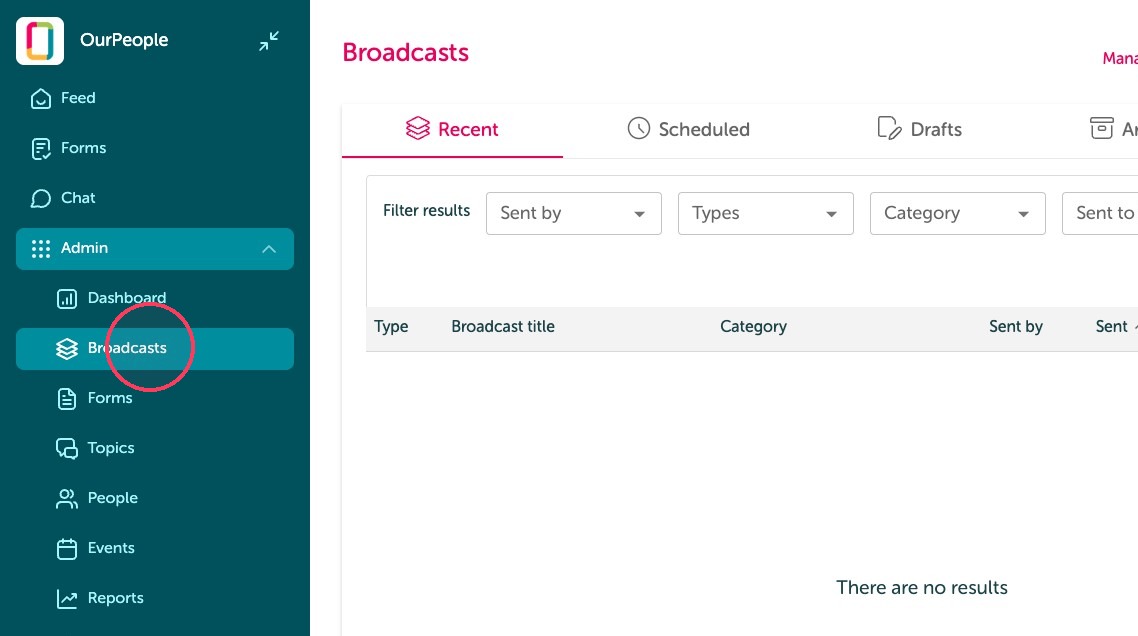Switch to the Recent tab
The width and height of the screenshot is (1138, 636).
coord(452,129)
